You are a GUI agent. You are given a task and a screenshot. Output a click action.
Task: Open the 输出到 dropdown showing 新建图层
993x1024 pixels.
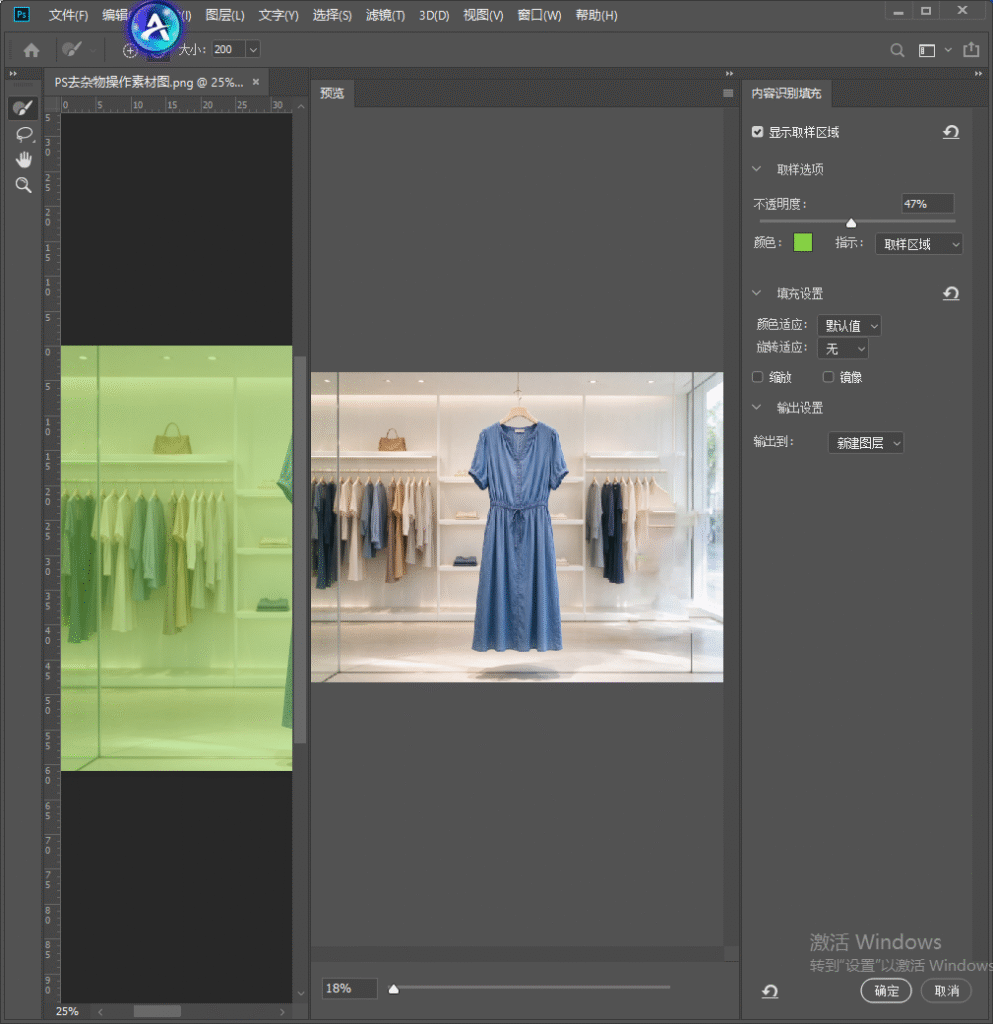click(x=866, y=443)
